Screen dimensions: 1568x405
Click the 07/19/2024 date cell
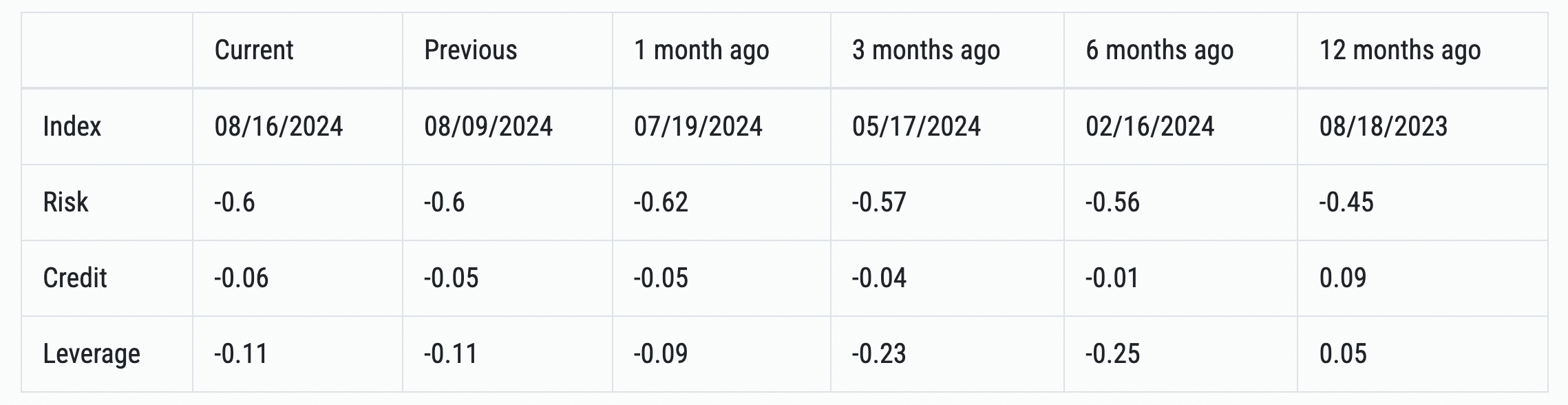pos(698,126)
